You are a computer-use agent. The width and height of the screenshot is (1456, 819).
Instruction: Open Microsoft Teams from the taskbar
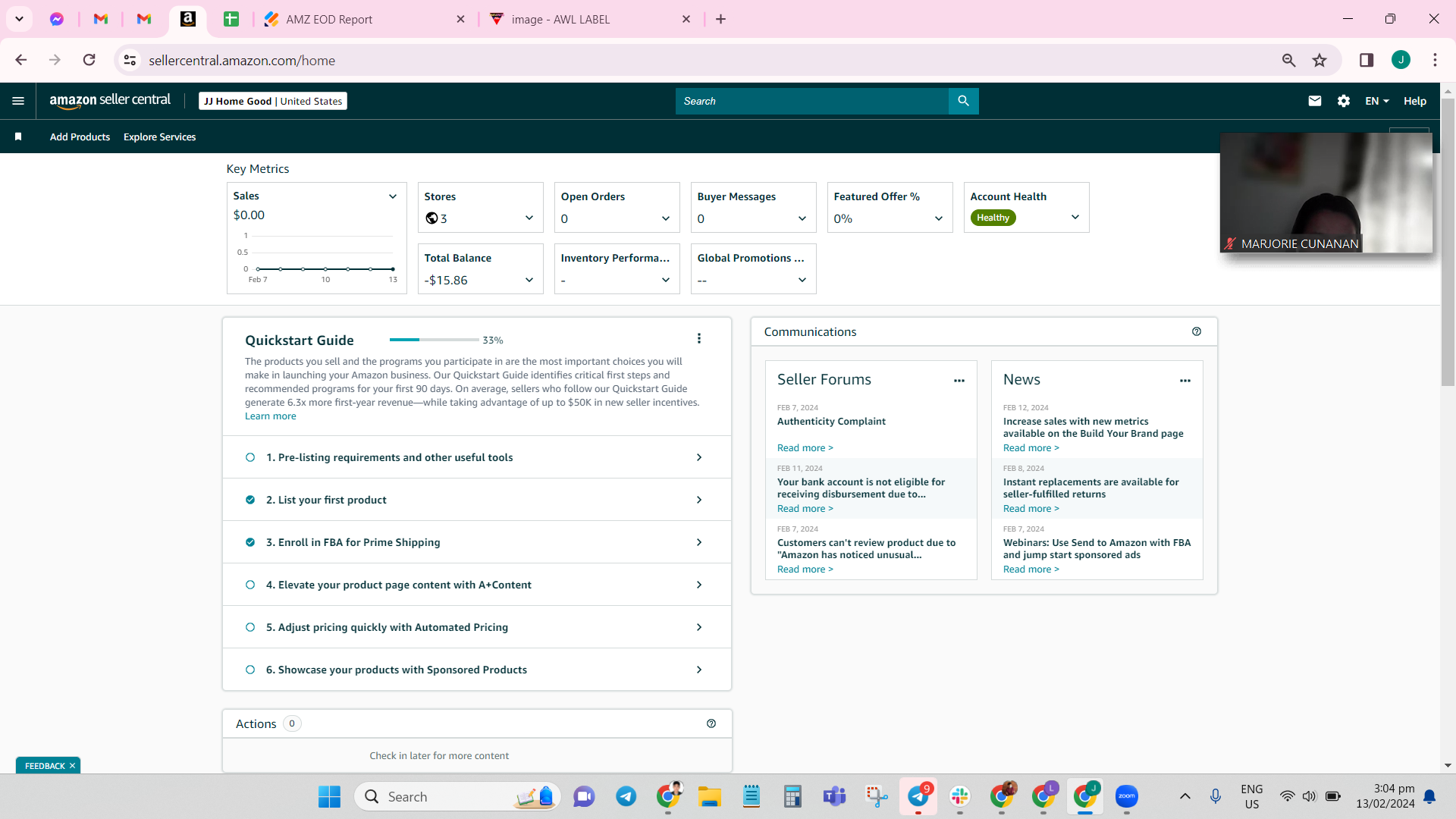point(835,796)
